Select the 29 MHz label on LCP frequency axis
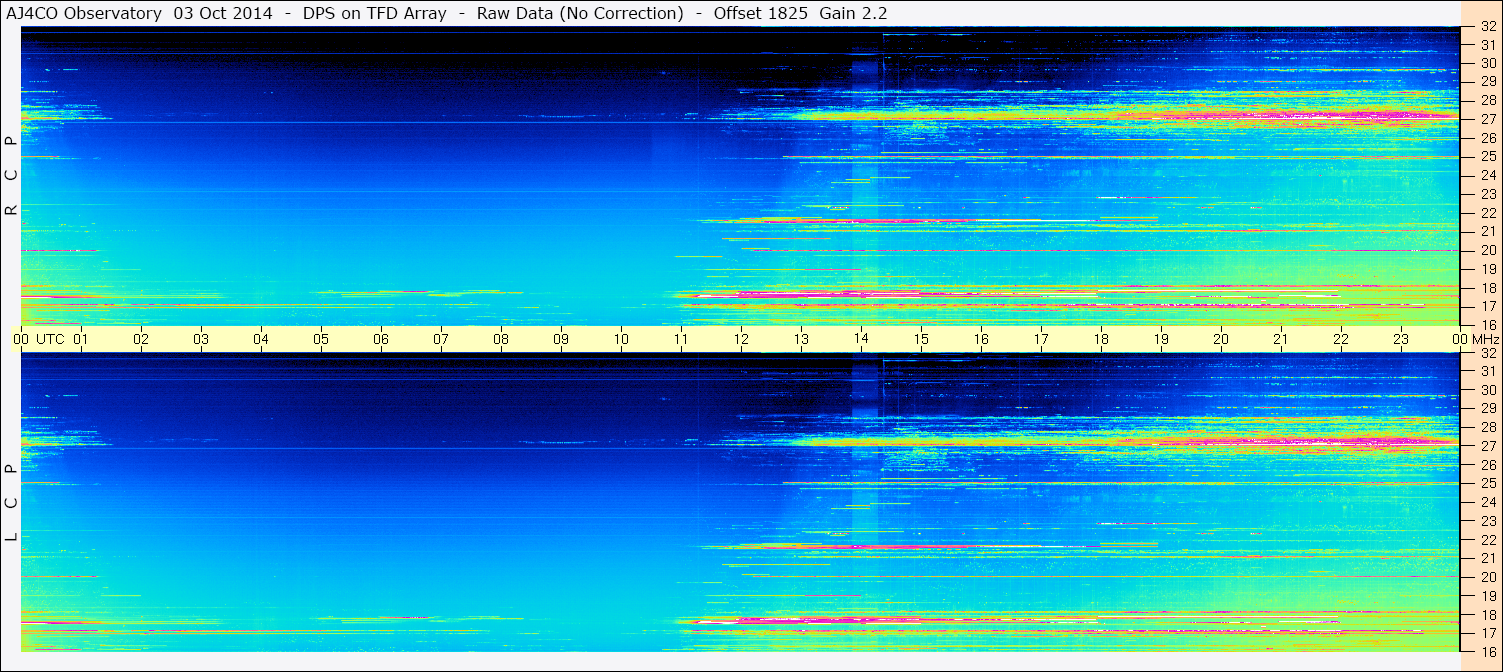This screenshot has height=672, width=1503. coord(1488,409)
